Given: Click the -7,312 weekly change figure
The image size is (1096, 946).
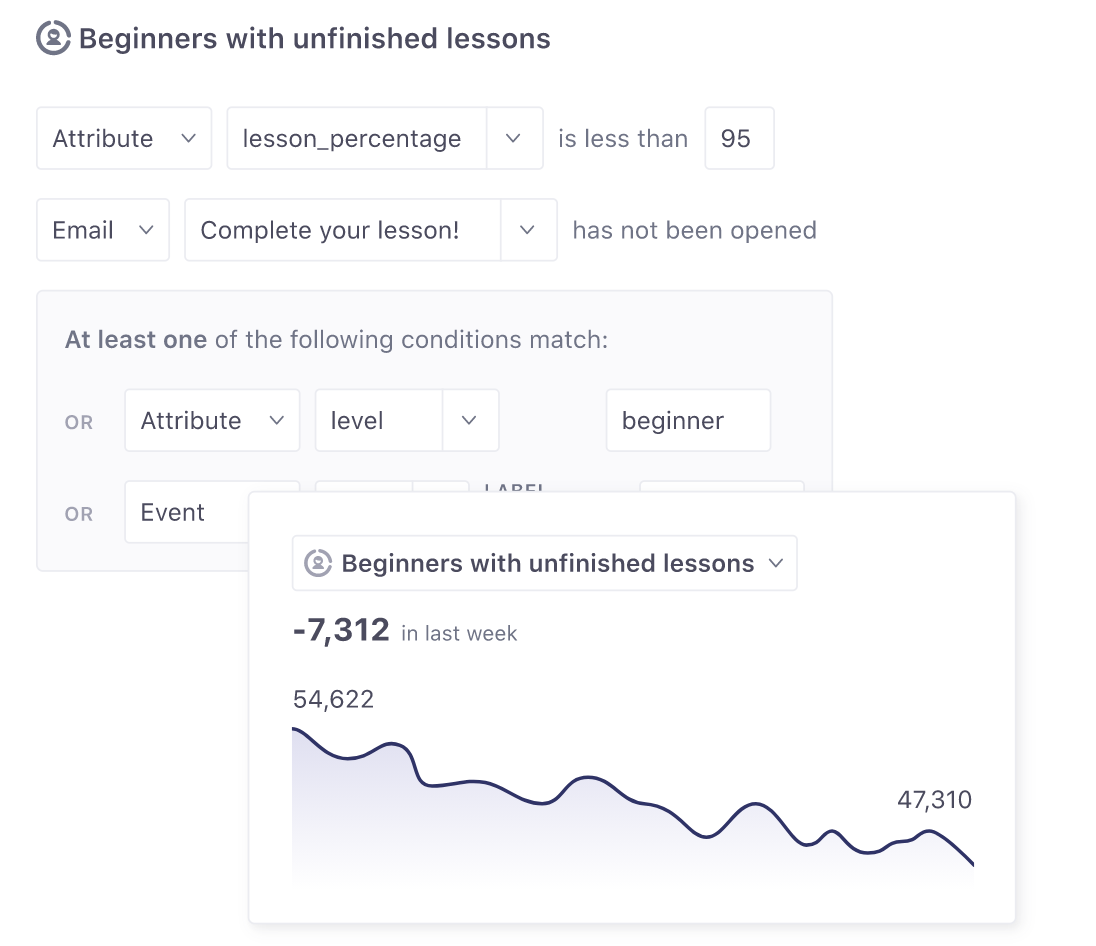Looking at the screenshot, I should [341, 630].
